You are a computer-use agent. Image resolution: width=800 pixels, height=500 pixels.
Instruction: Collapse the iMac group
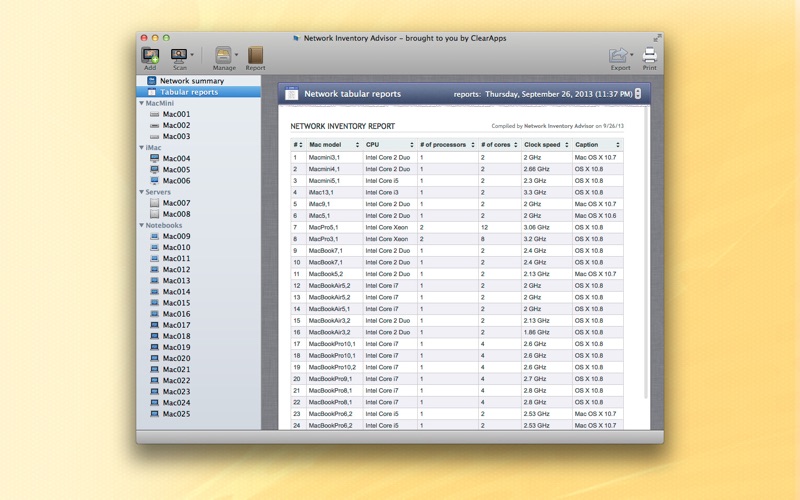coord(141,147)
